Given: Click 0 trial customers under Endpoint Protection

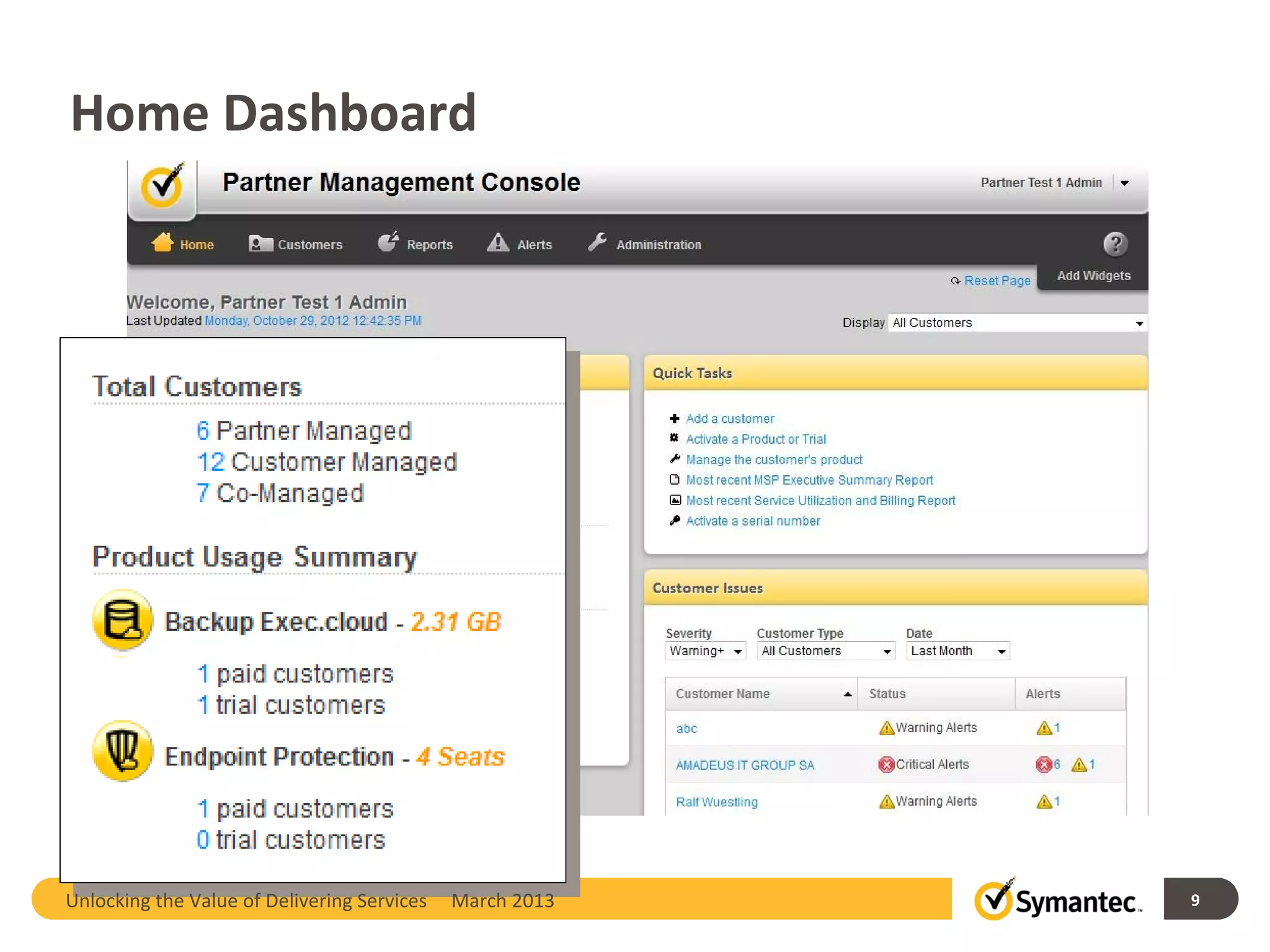Looking at the screenshot, I should click(x=291, y=840).
